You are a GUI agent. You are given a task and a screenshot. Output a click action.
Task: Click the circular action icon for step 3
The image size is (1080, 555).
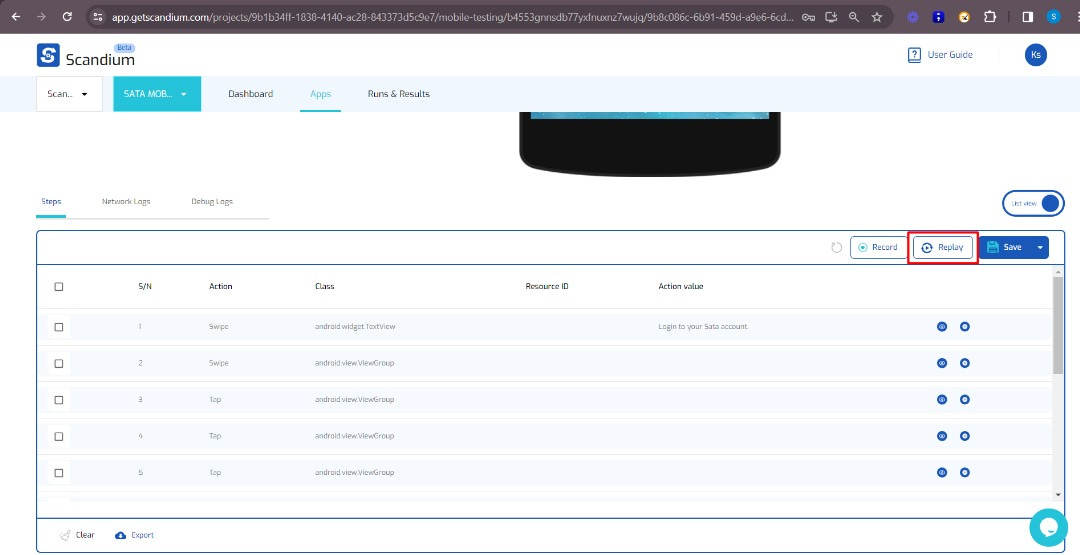click(965, 399)
